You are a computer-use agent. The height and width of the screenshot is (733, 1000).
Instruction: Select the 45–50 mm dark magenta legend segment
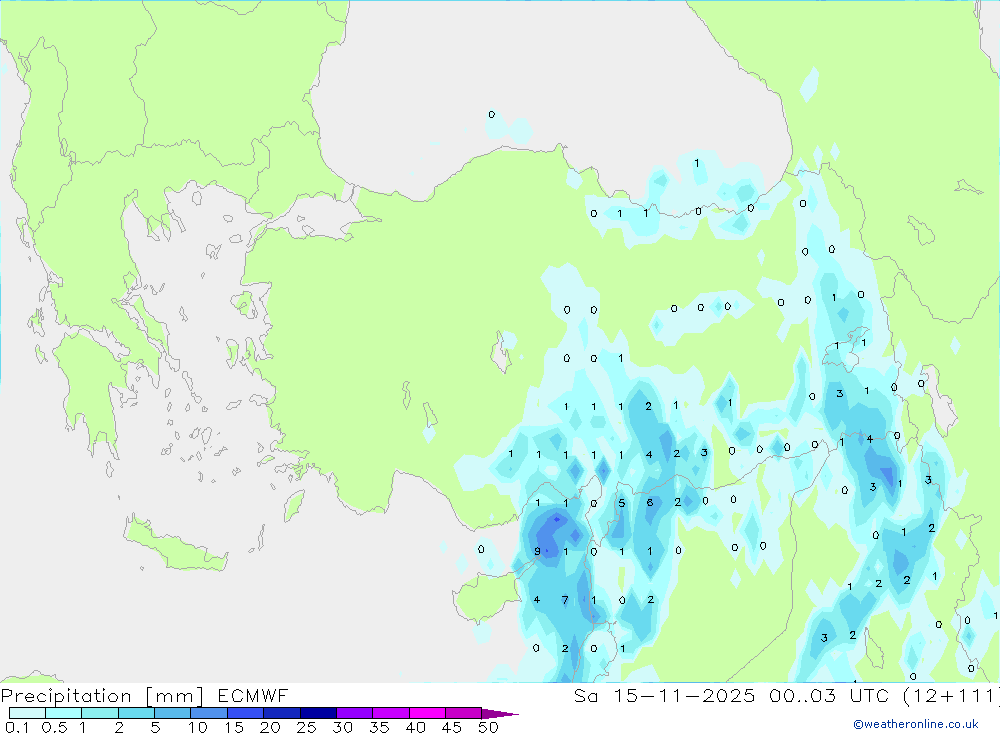(464, 713)
